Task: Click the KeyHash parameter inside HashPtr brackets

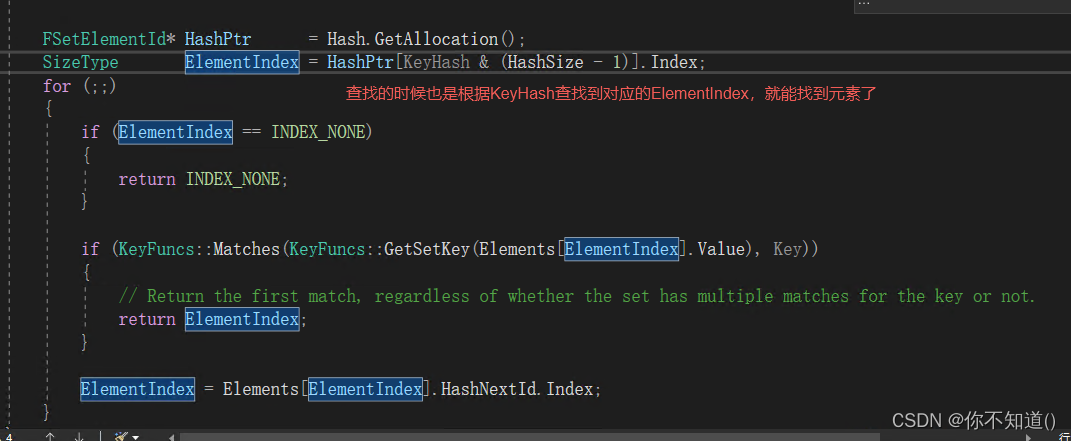Action: (436, 62)
